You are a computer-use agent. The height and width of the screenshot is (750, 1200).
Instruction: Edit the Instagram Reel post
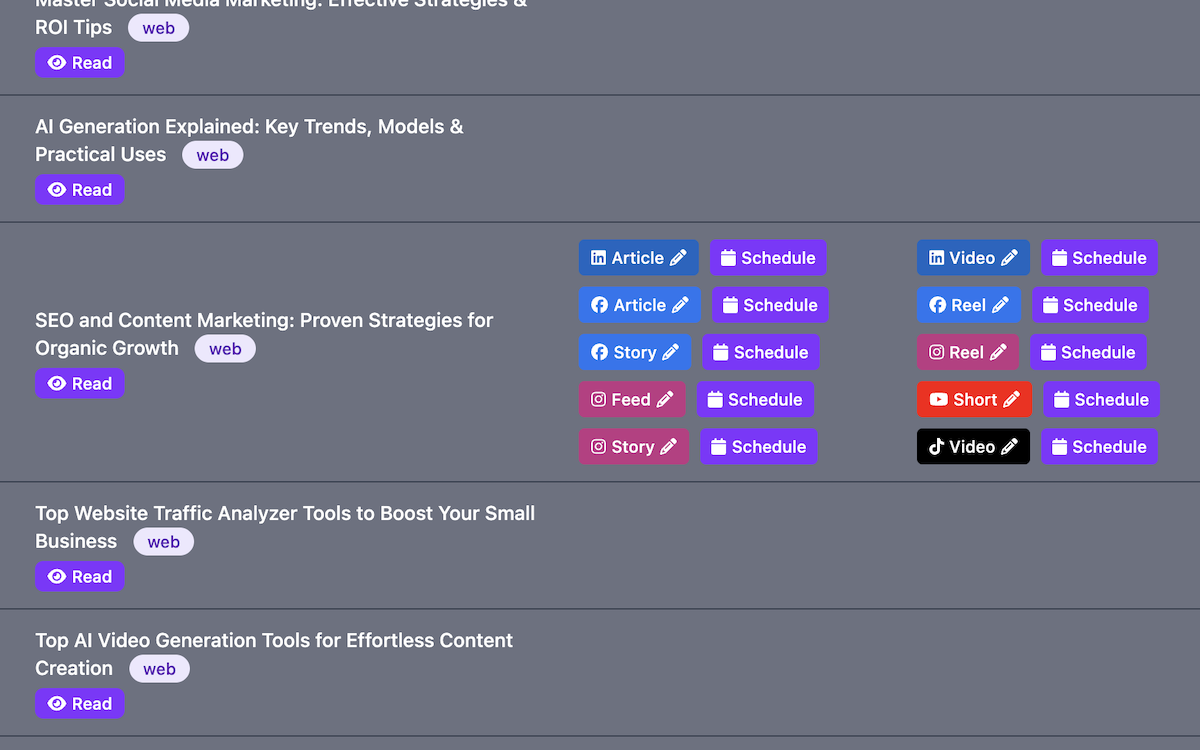968,352
